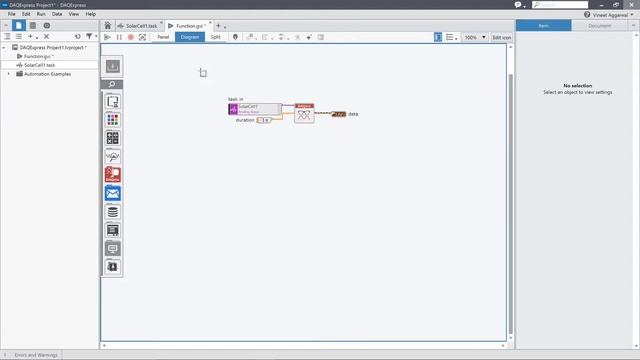The width and height of the screenshot is (640, 360).
Task: Click the Run arrow in the toolbar
Action: pyautogui.click(x=107, y=37)
